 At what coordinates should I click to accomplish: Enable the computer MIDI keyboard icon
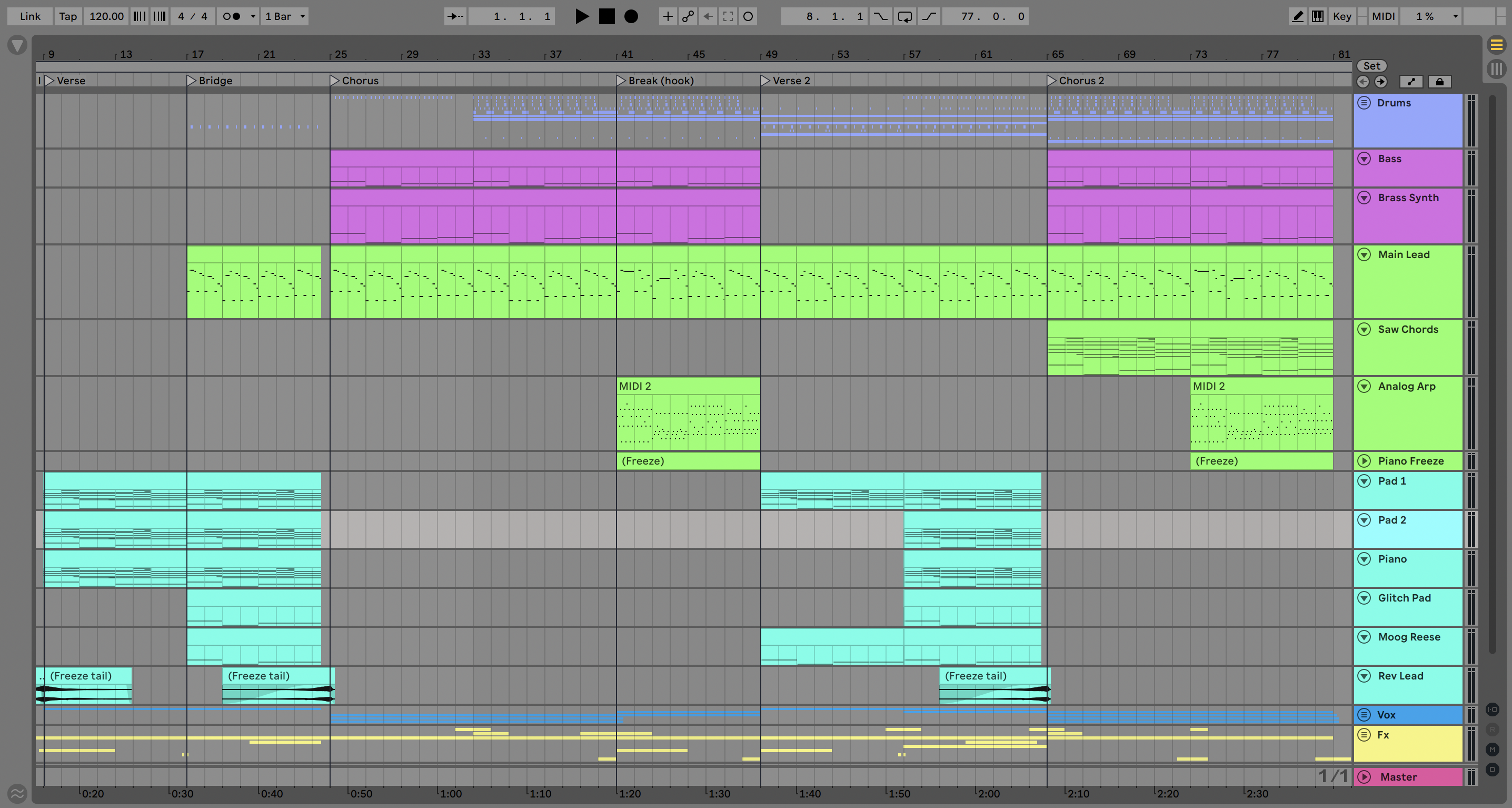click(x=1318, y=16)
